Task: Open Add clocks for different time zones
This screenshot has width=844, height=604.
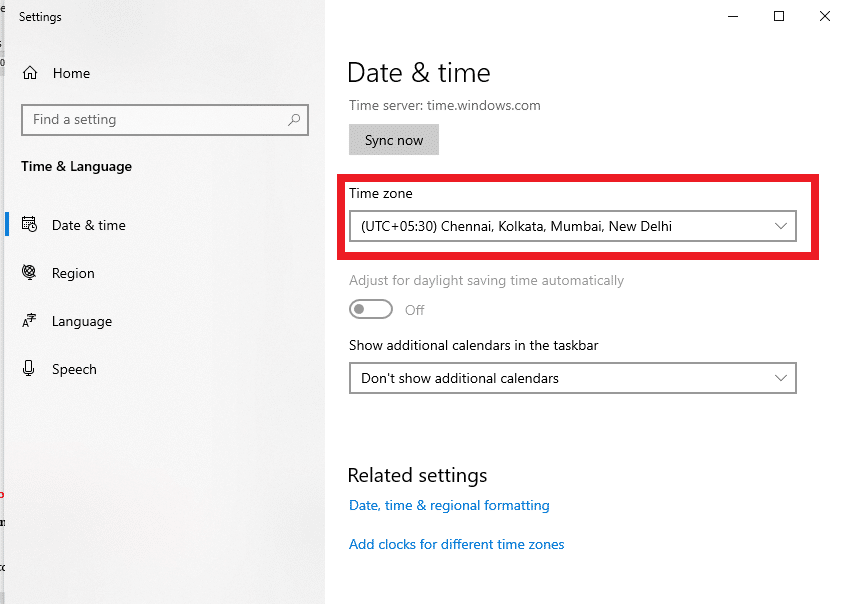Action: 456,544
